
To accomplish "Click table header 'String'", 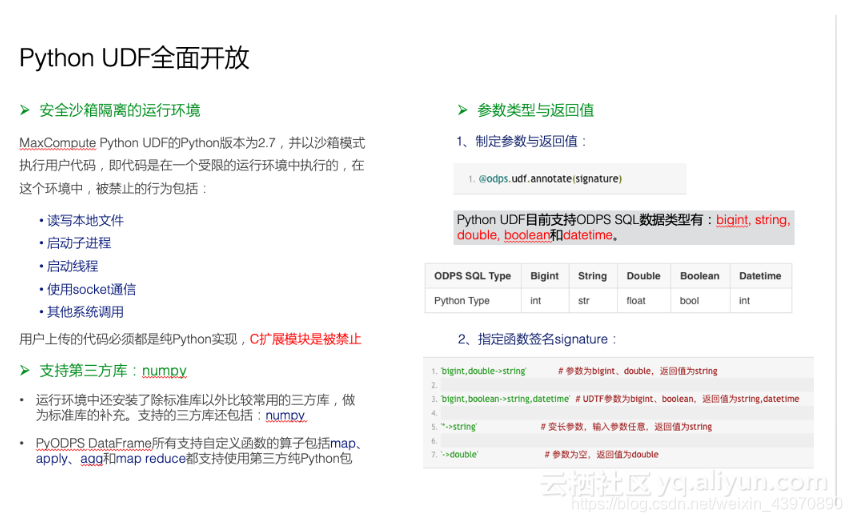I will [x=592, y=276].
